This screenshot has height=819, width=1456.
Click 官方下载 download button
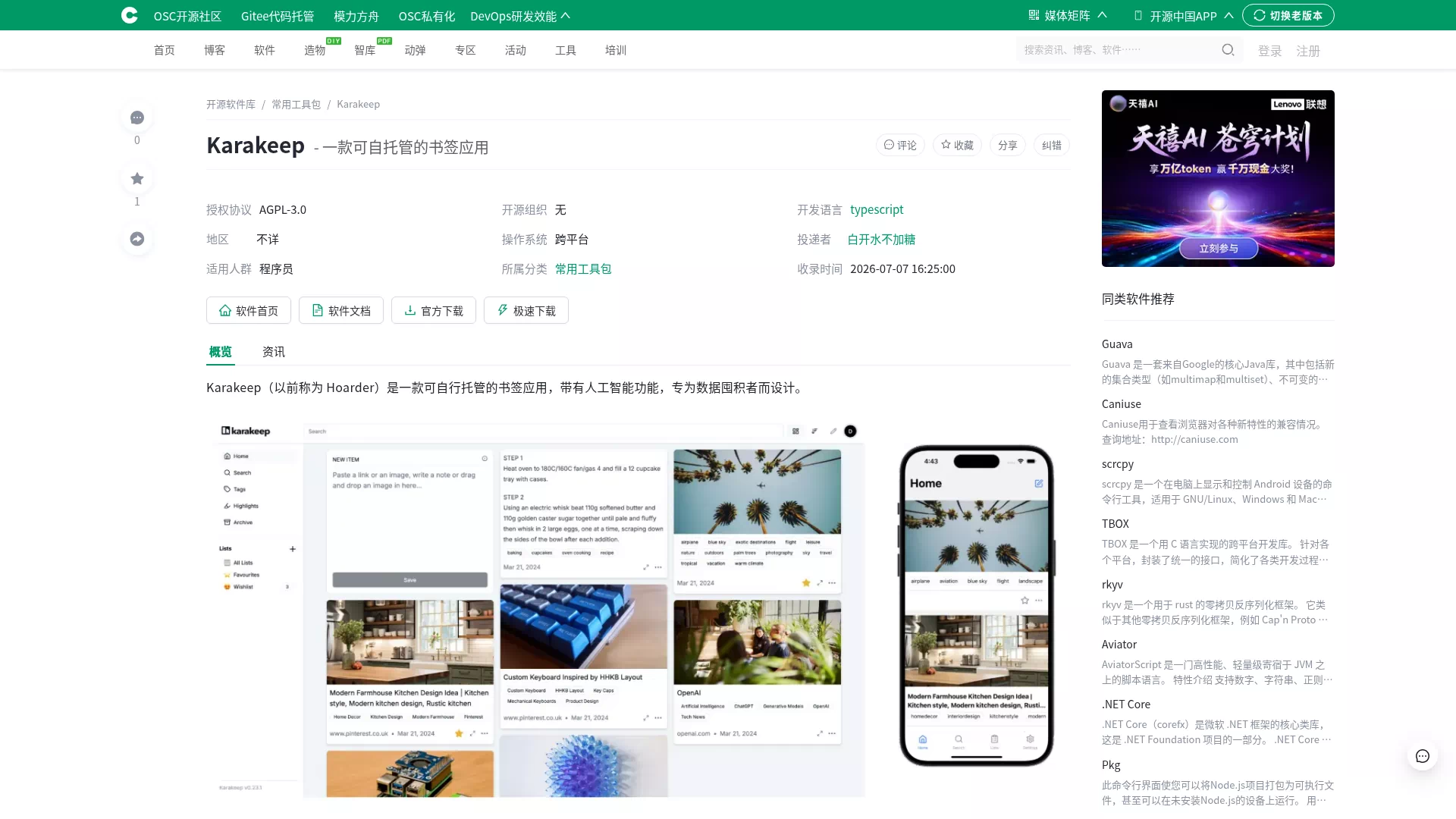coord(434,310)
